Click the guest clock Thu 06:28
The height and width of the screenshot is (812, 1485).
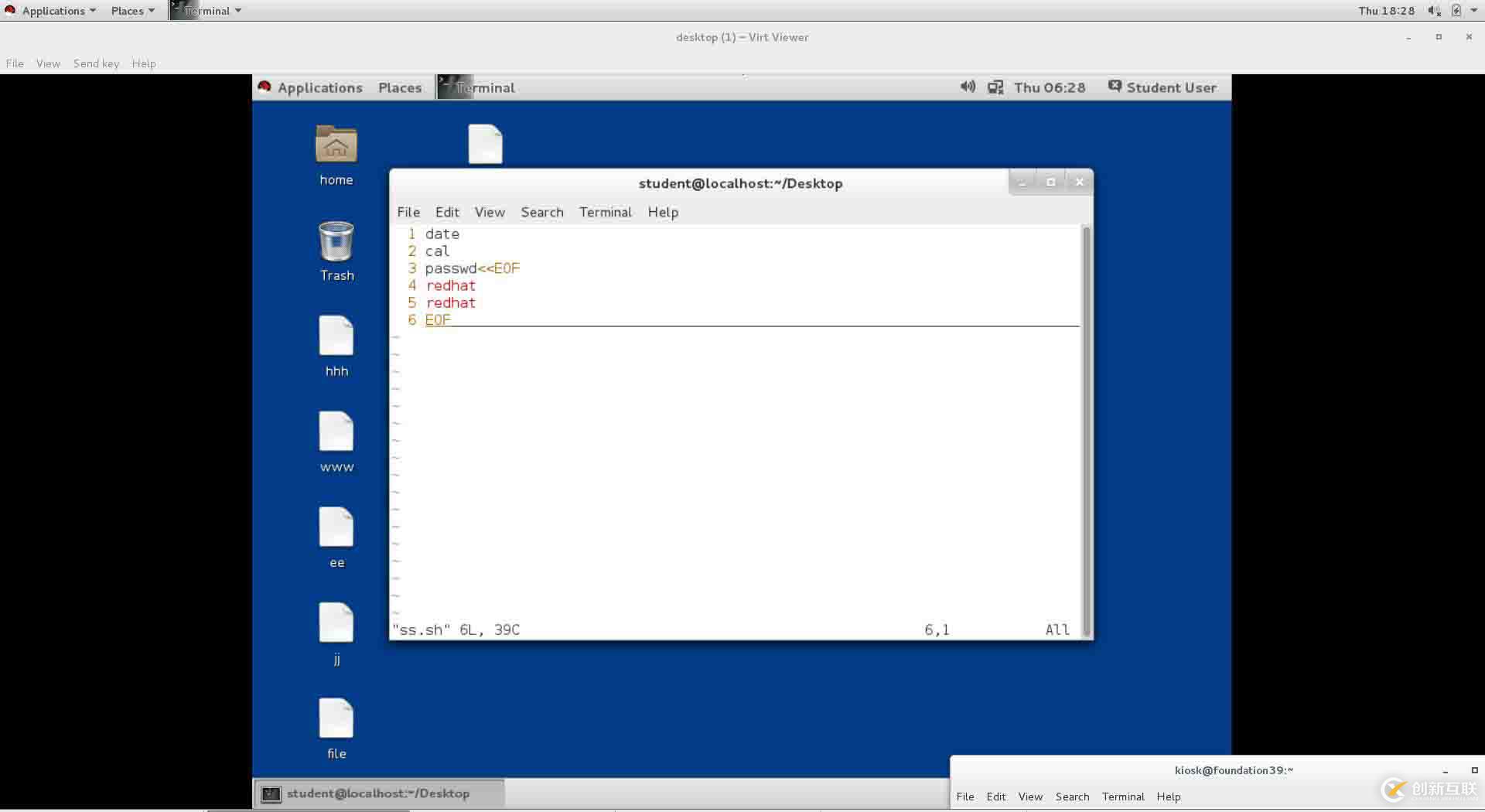pyautogui.click(x=1049, y=87)
